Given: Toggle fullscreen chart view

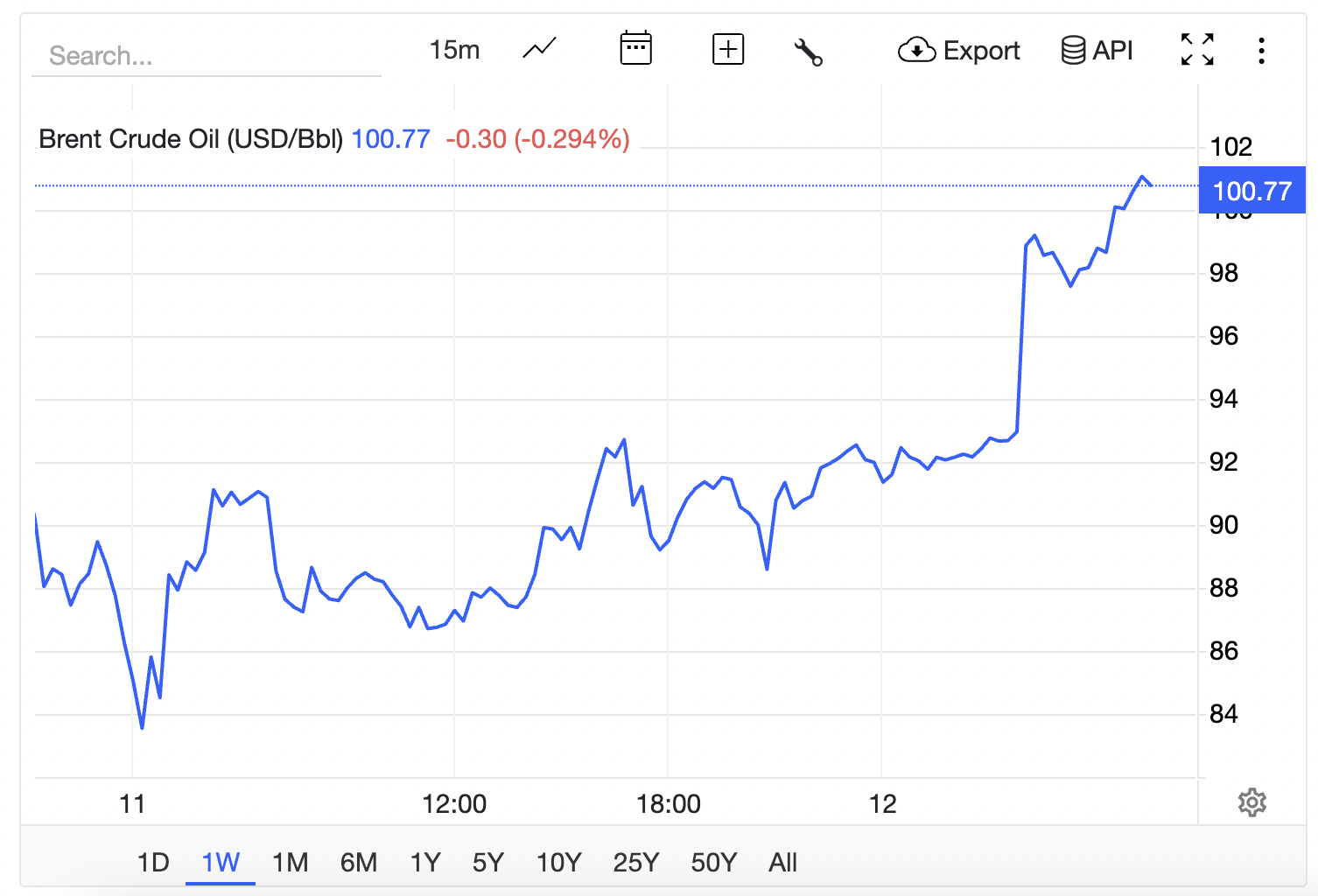Looking at the screenshot, I should [1196, 50].
